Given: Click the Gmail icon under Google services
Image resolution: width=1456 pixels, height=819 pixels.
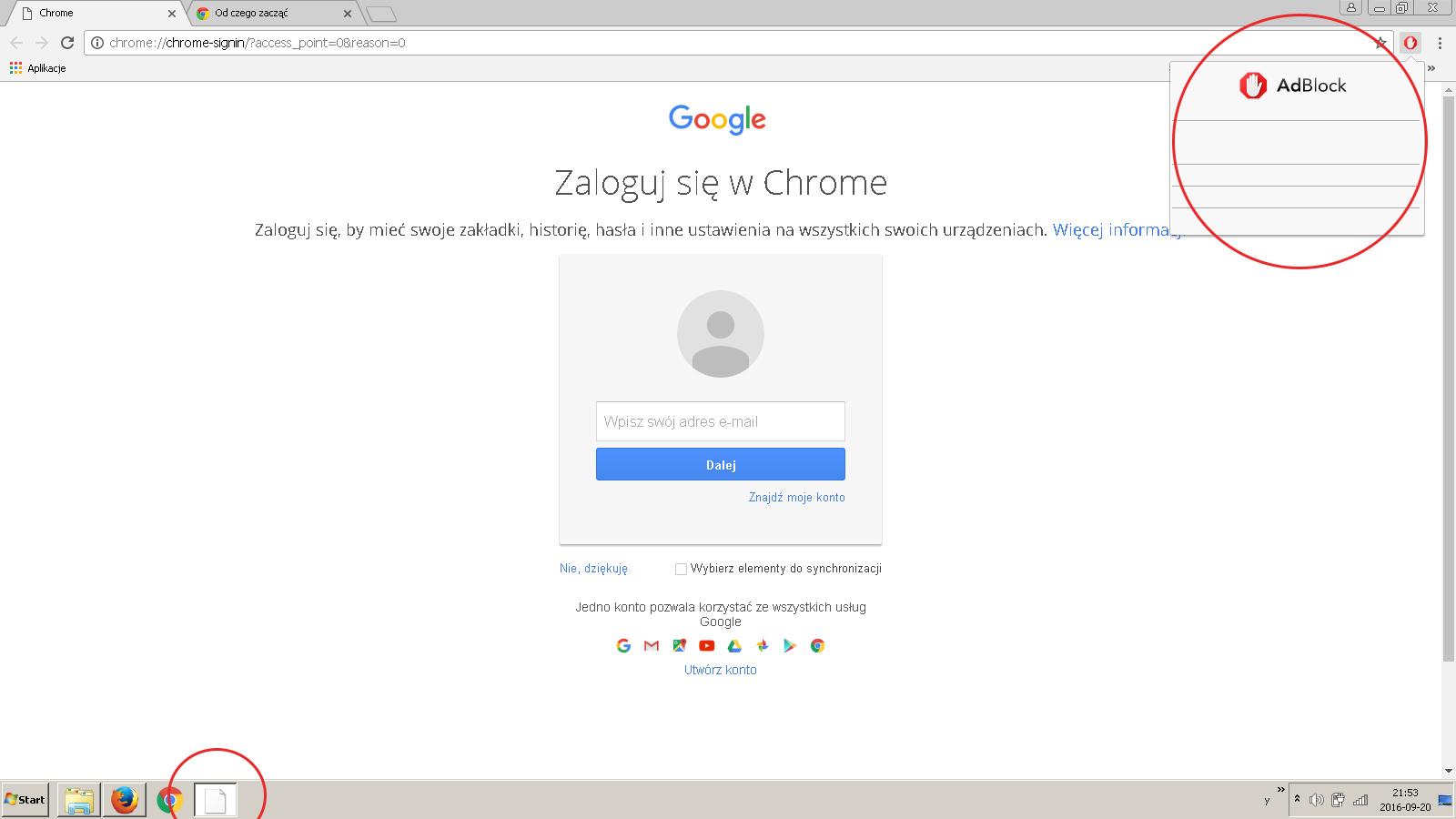Looking at the screenshot, I should click(x=652, y=646).
